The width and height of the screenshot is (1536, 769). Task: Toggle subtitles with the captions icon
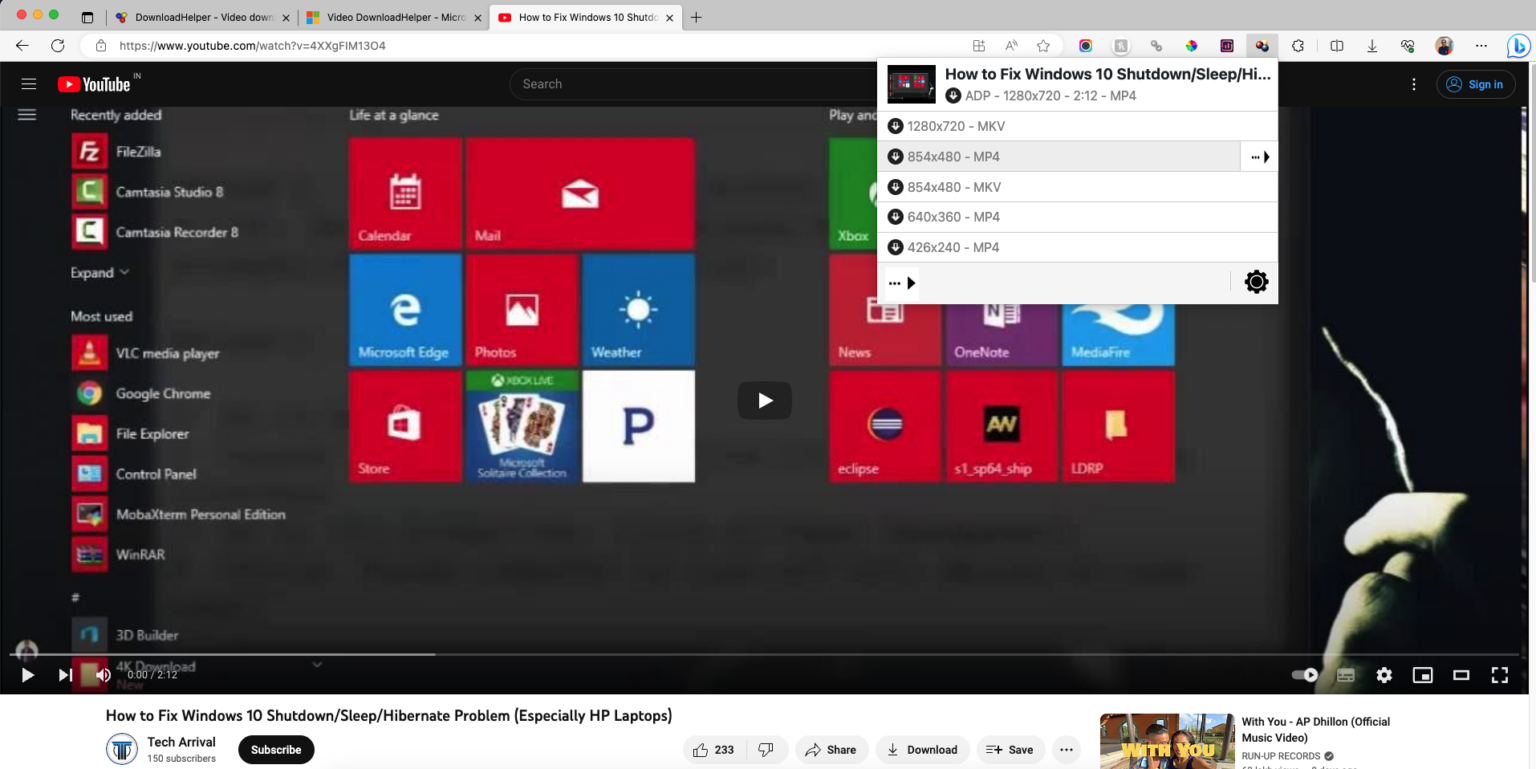pyautogui.click(x=1345, y=675)
